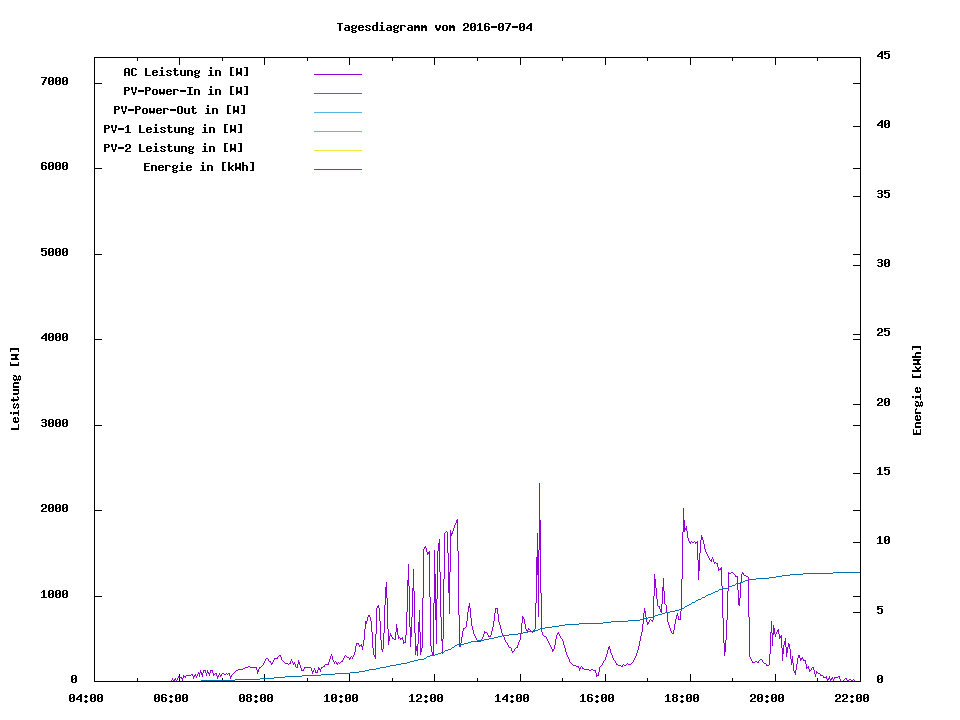This screenshot has height=720, width=960.
Task: Select the 45 value on right axis
Action: pos(884,55)
